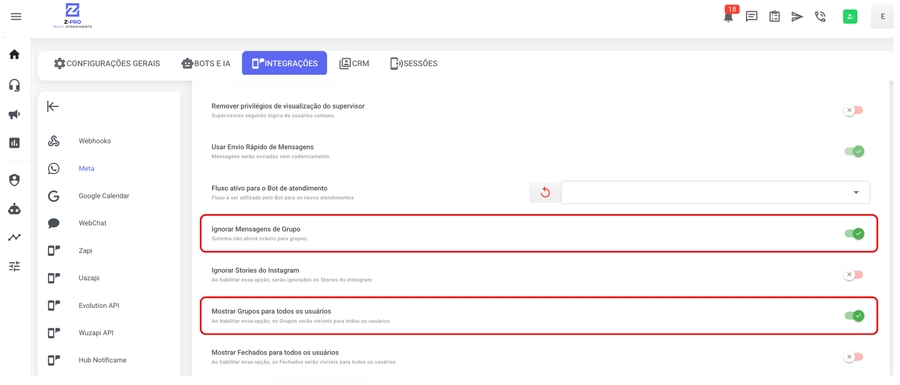Switch to Configurações Gerais tab
The height and width of the screenshot is (385, 900).
pos(107,64)
